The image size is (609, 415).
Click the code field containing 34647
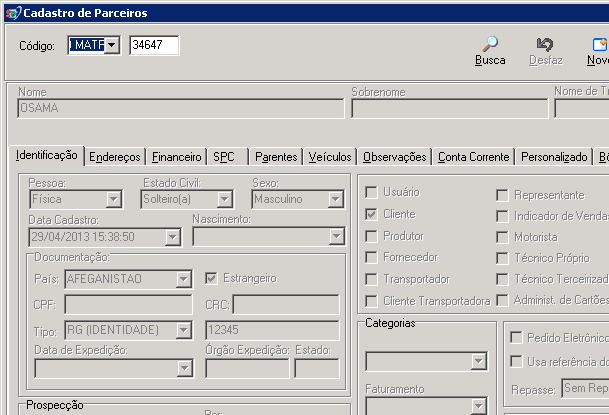[154, 45]
